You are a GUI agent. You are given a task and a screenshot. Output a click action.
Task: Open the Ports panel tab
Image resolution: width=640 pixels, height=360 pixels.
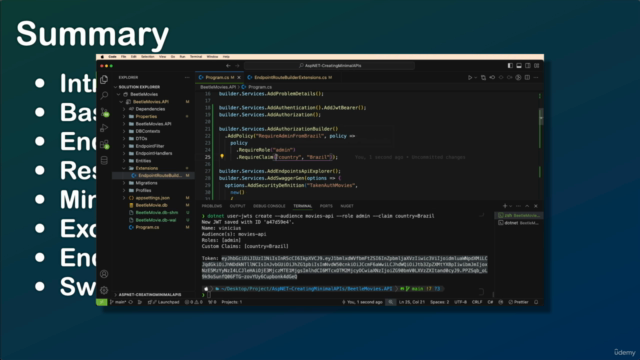[326, 206]
